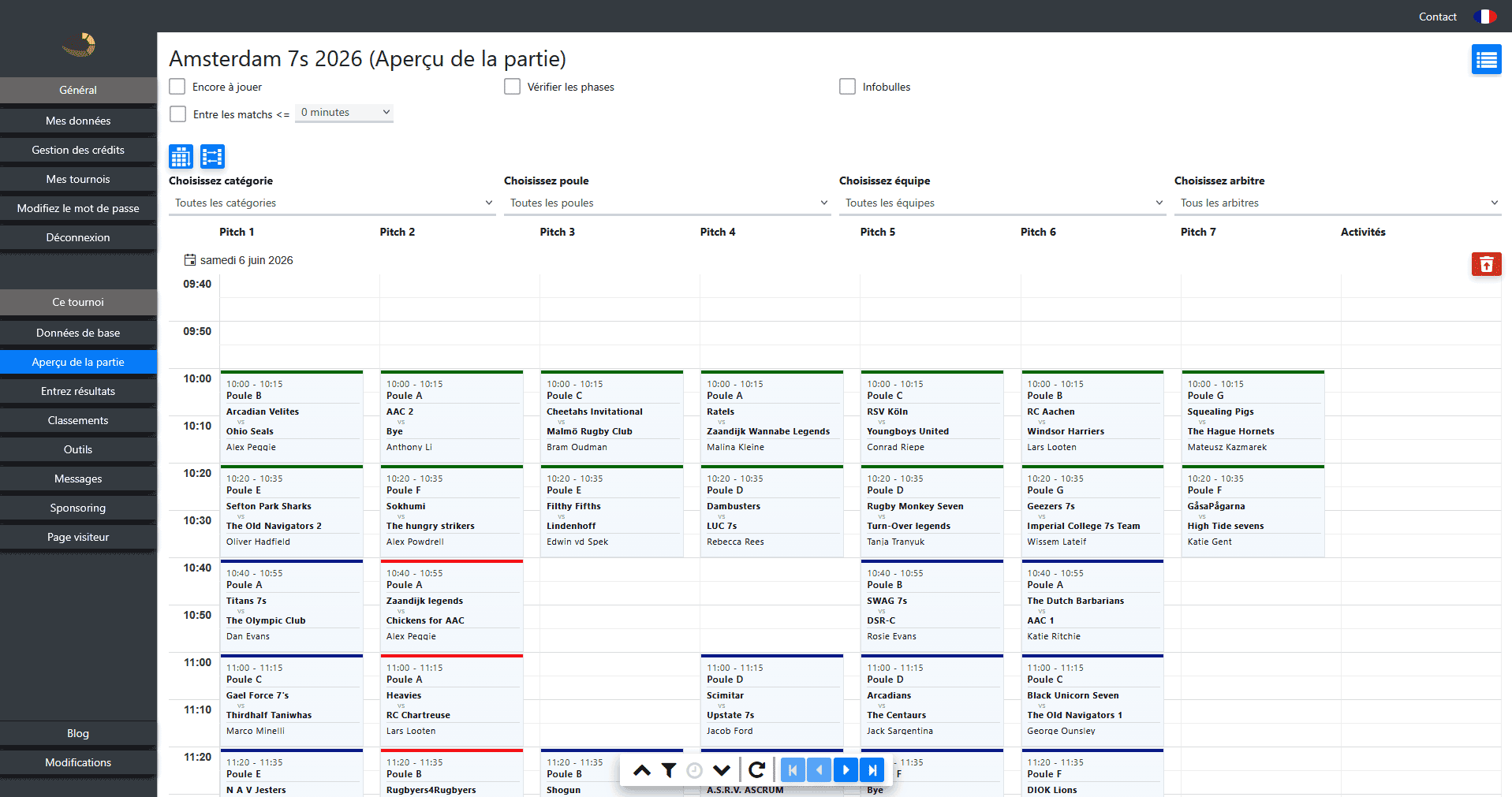The width and height of the screenshot is (1512, 797).
Task: Jump to last day skip-forward button
Action: (872, 770)
